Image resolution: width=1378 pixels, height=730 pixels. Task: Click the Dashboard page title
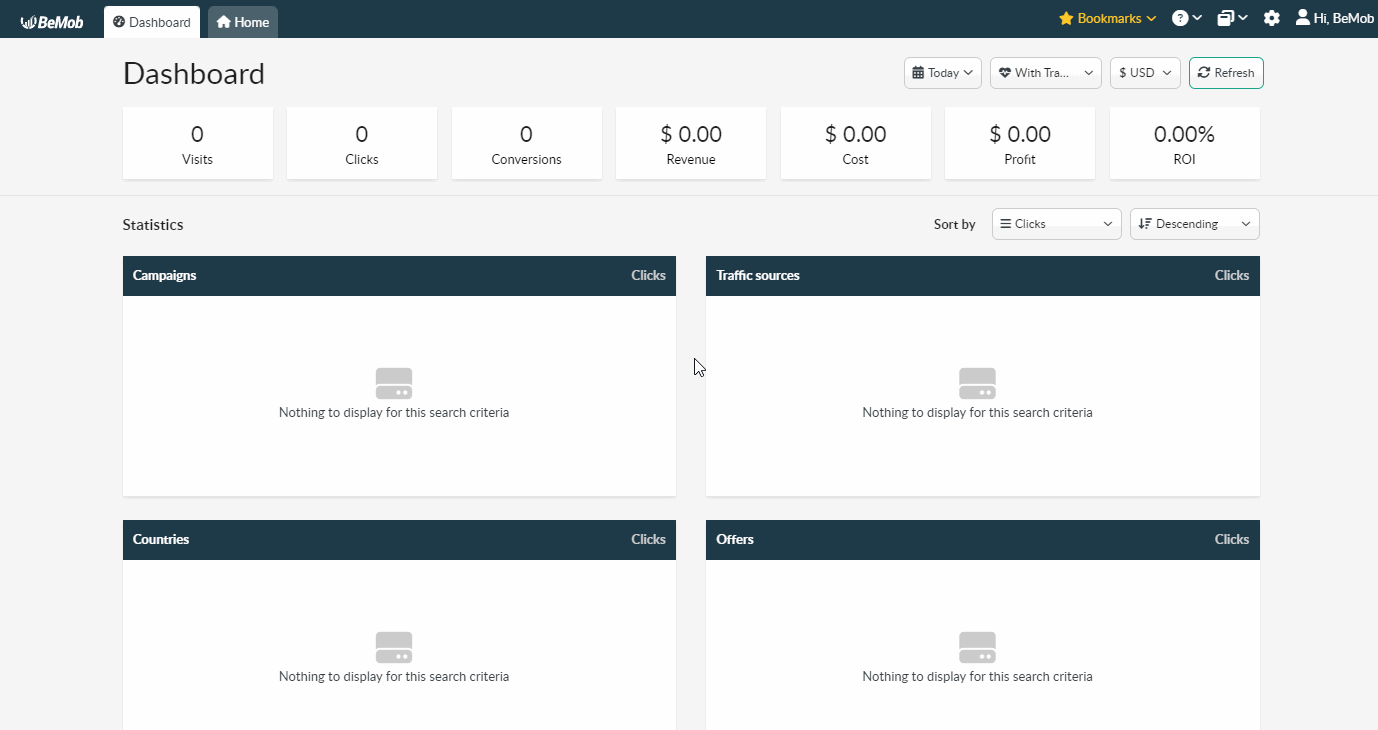(194, 74)
